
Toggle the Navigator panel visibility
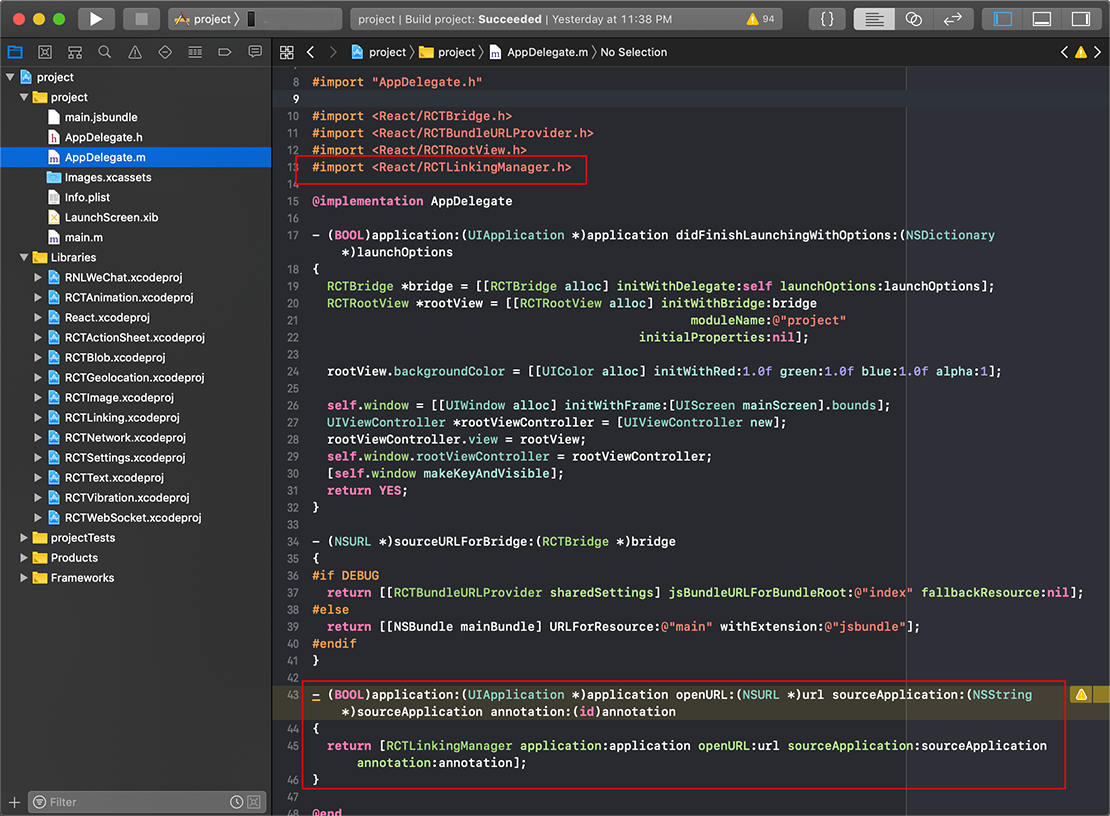coord(1004,19)
